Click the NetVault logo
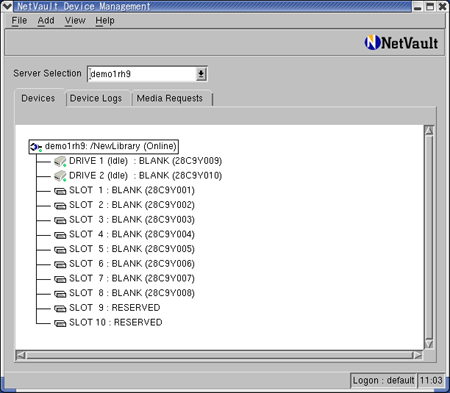The width and height of the screenshot is (450, 393). tap(401, 43)
